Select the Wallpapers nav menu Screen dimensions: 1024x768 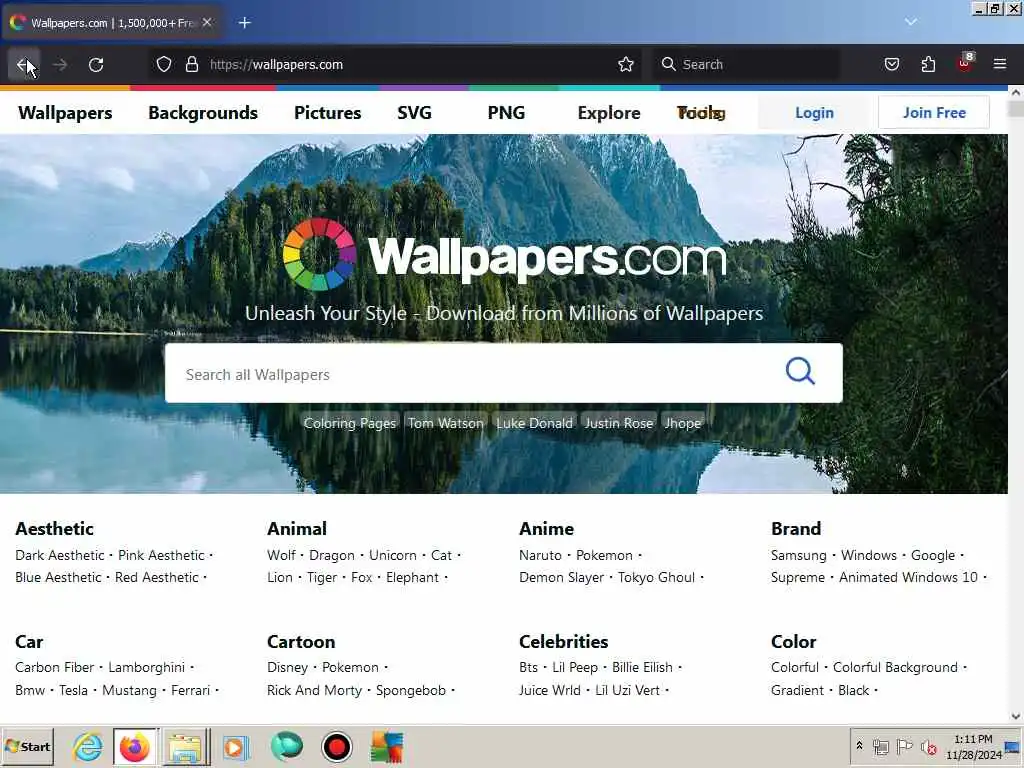[x=65, y=113]
